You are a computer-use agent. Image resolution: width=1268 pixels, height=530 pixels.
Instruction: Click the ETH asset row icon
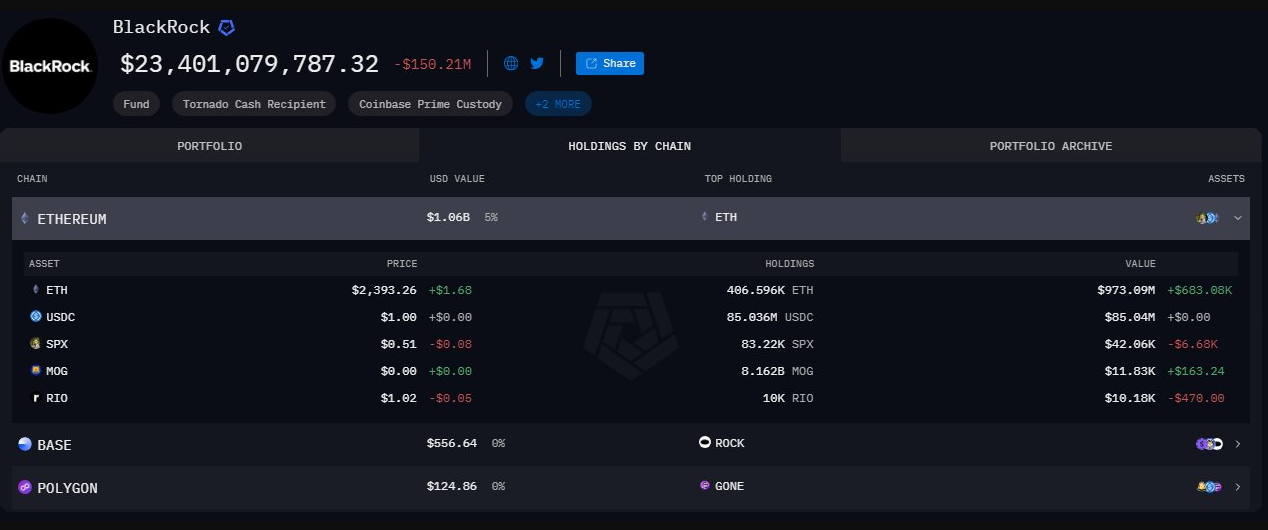[36, 290]
